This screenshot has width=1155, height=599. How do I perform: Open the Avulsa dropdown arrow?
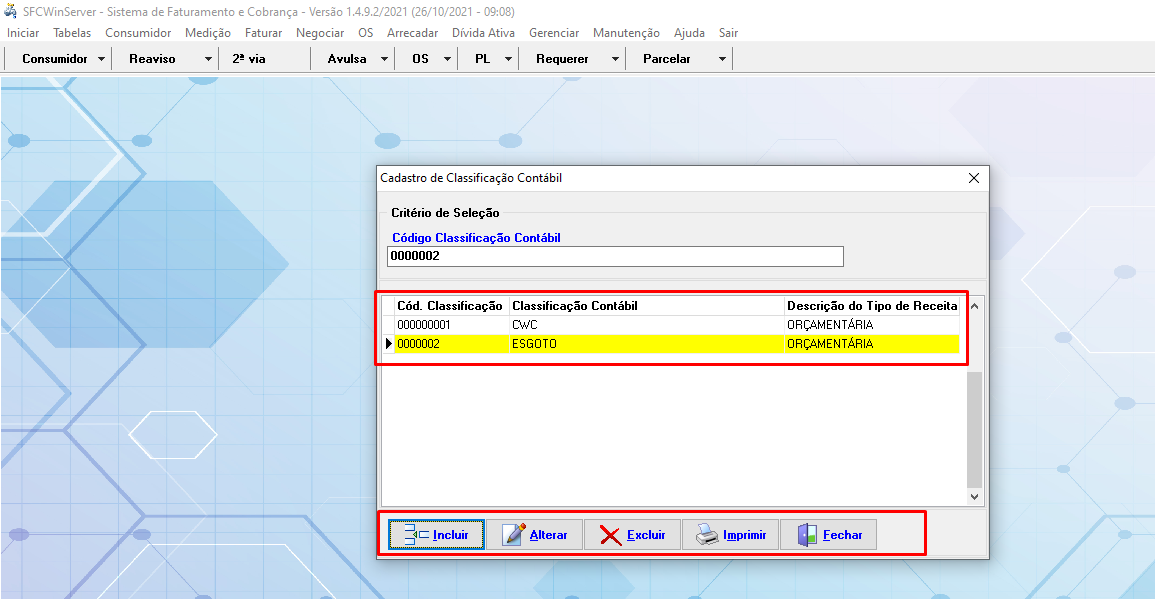point(384,59)
